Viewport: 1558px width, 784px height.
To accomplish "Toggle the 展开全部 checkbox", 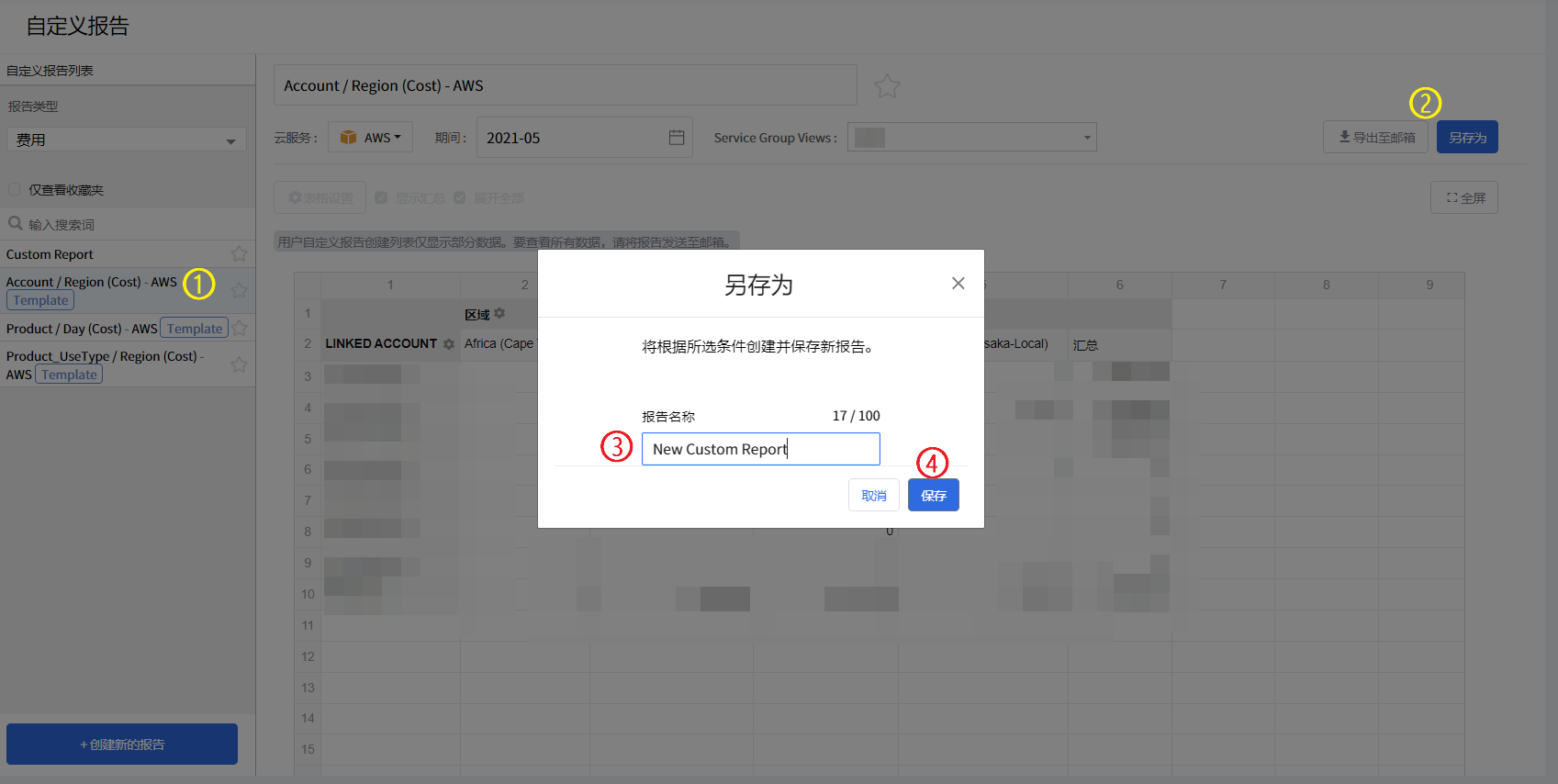I will click(x=459, y=198).
